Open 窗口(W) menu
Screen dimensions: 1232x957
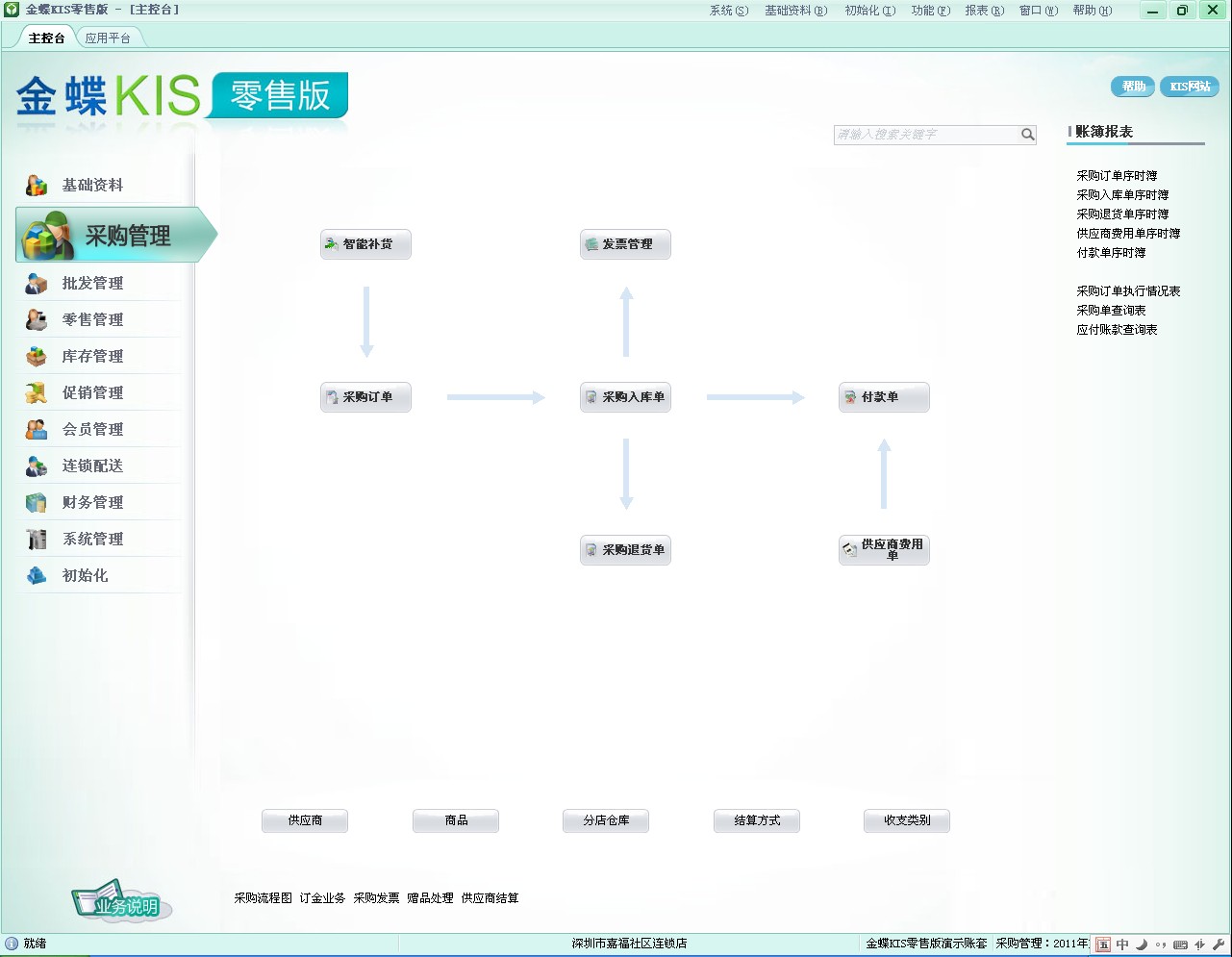(1039, 11)
